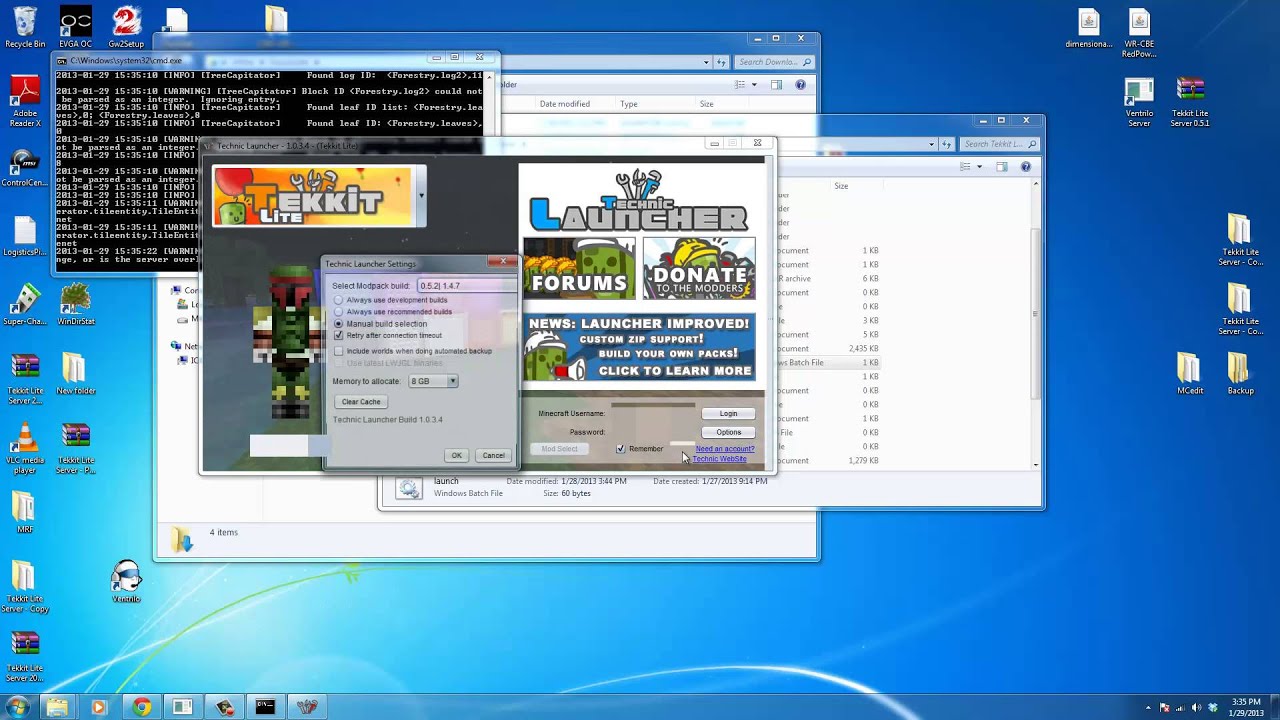This screenshot has height=720, width=1280.
Task: Open the FORUMS banner in launcher
Action: click(579, 269)
